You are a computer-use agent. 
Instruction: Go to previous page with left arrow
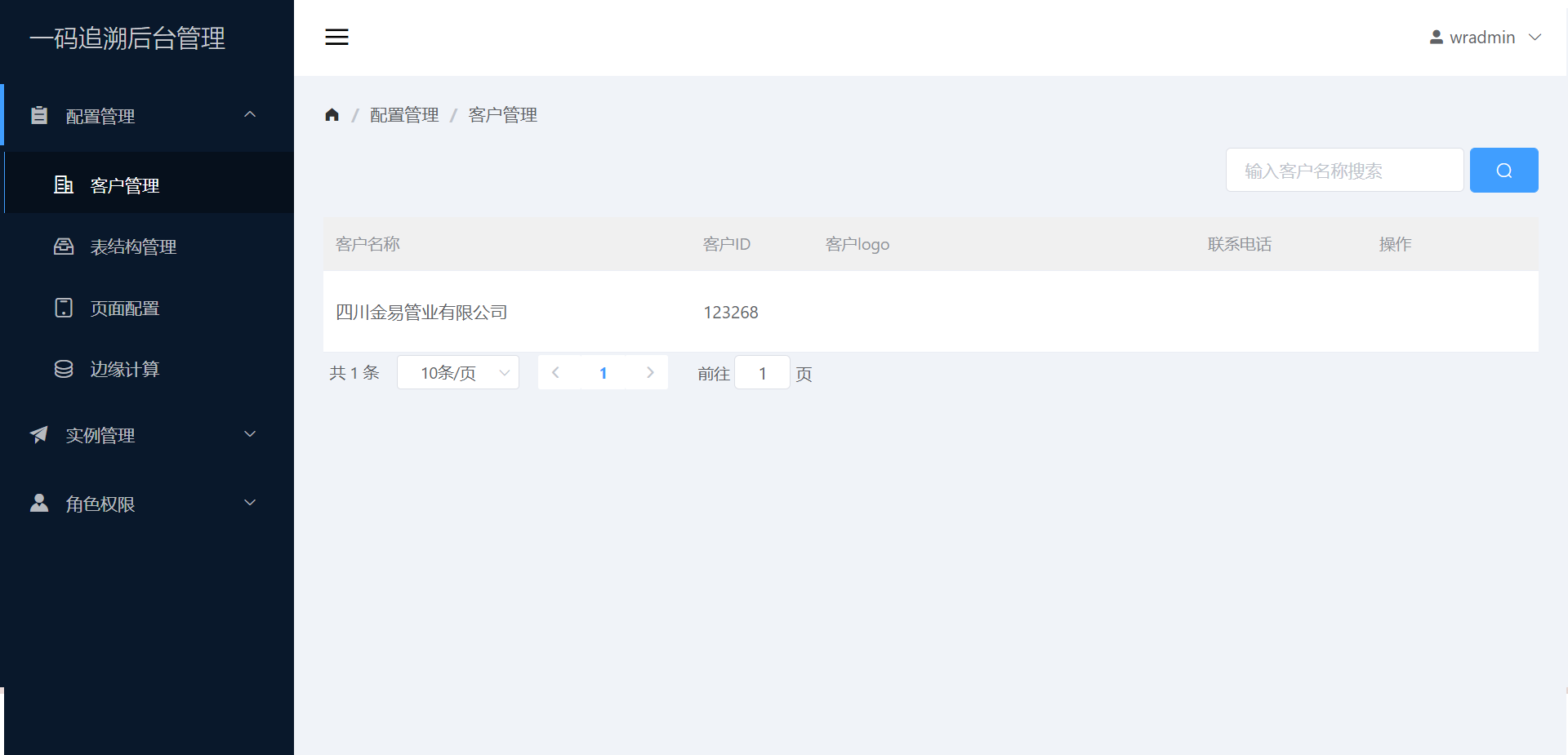[555, 372]
